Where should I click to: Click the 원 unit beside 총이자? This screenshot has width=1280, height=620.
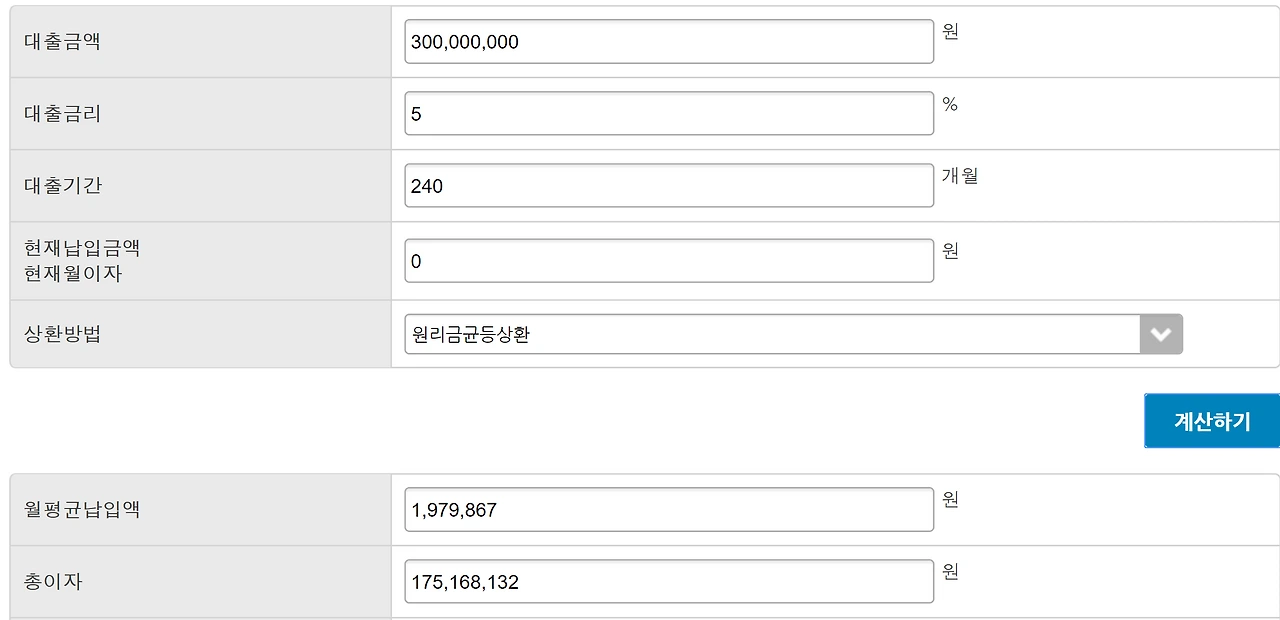click(x=951, y=572)
